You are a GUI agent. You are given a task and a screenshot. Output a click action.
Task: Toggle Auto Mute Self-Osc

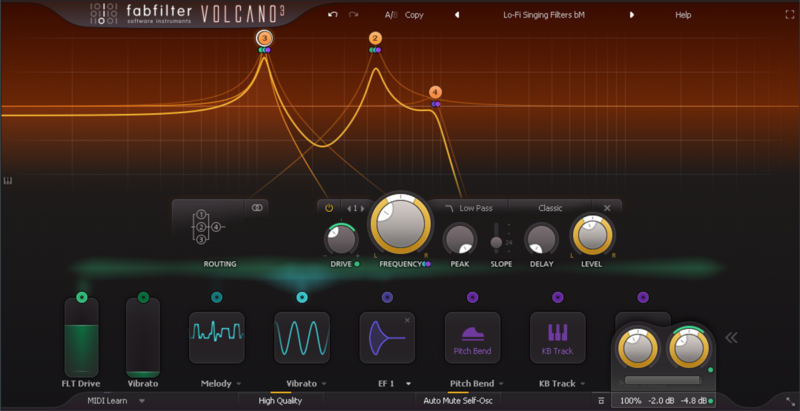tap(458, 401)
